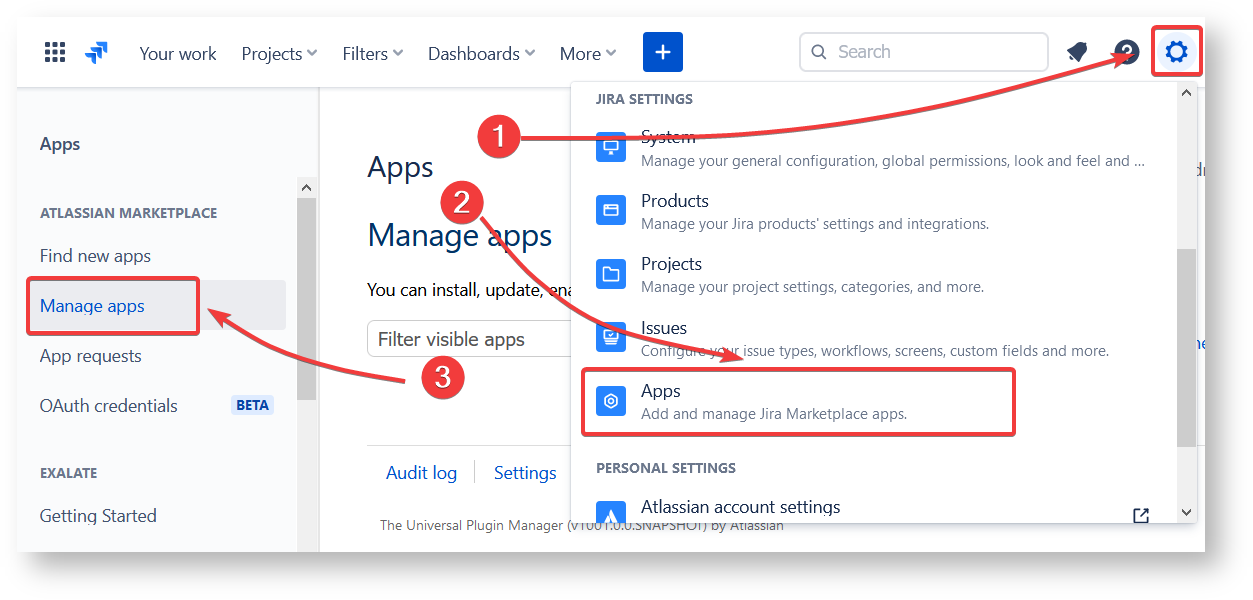Image resolution: width=1253 pixels, height=600 pixels.
Task: Click the BETA badge next to OAuth credentials
Action: 252,406
